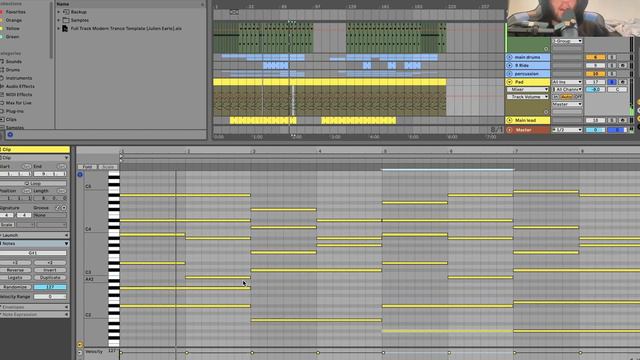Open the Pad All Ins input dropdown

click(567, 82)
